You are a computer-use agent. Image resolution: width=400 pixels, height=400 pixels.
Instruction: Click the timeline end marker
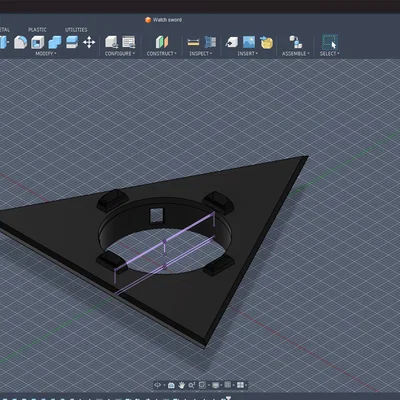click(x=228, y=398)
